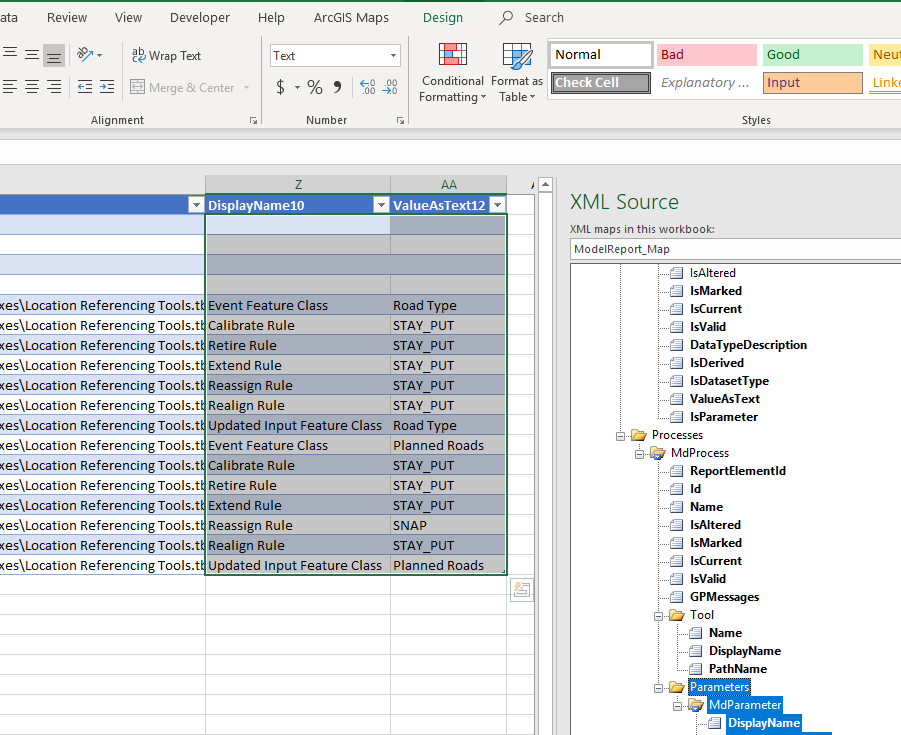This screenshot has height=735, width=901.
Task: Click the Increase Indent icon
Action: click(x=106, y=88)
